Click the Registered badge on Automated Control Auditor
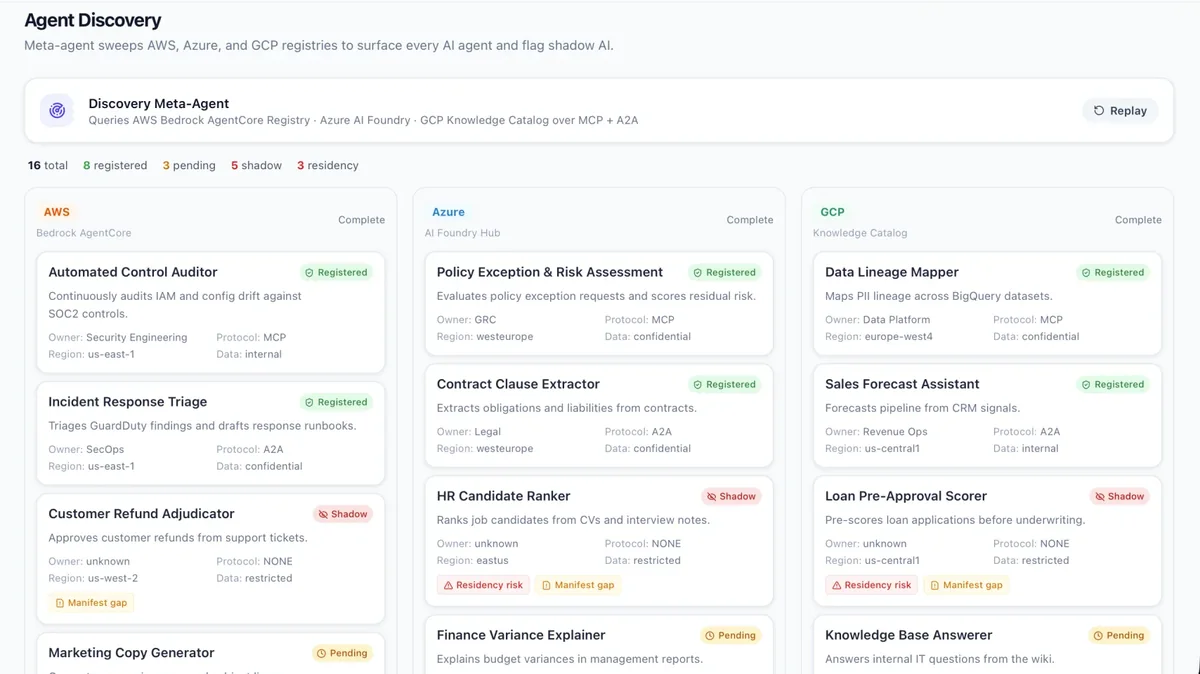 click(x=337, y=272)
